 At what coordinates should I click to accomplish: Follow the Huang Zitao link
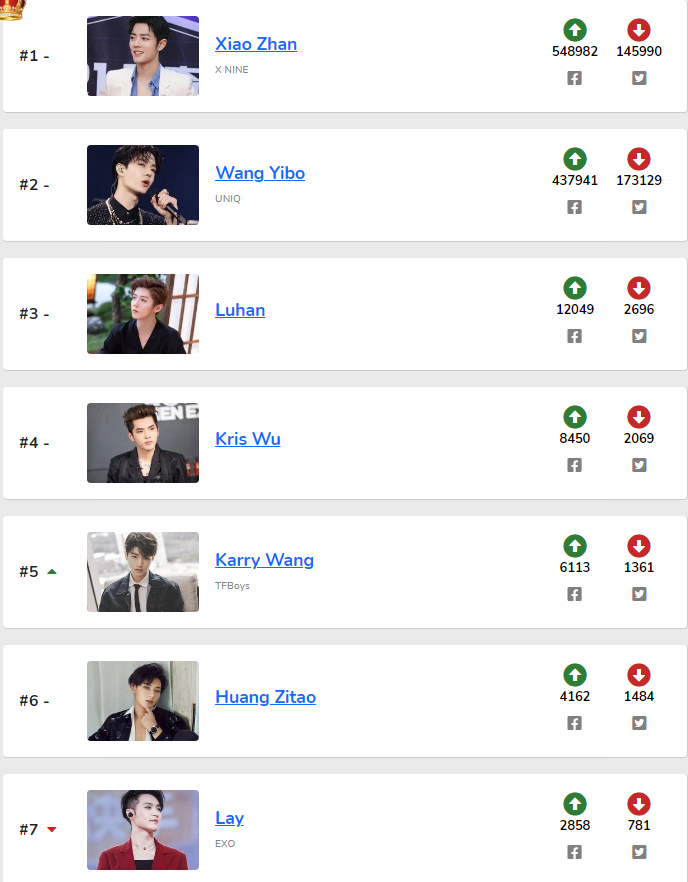click(265, 697)
